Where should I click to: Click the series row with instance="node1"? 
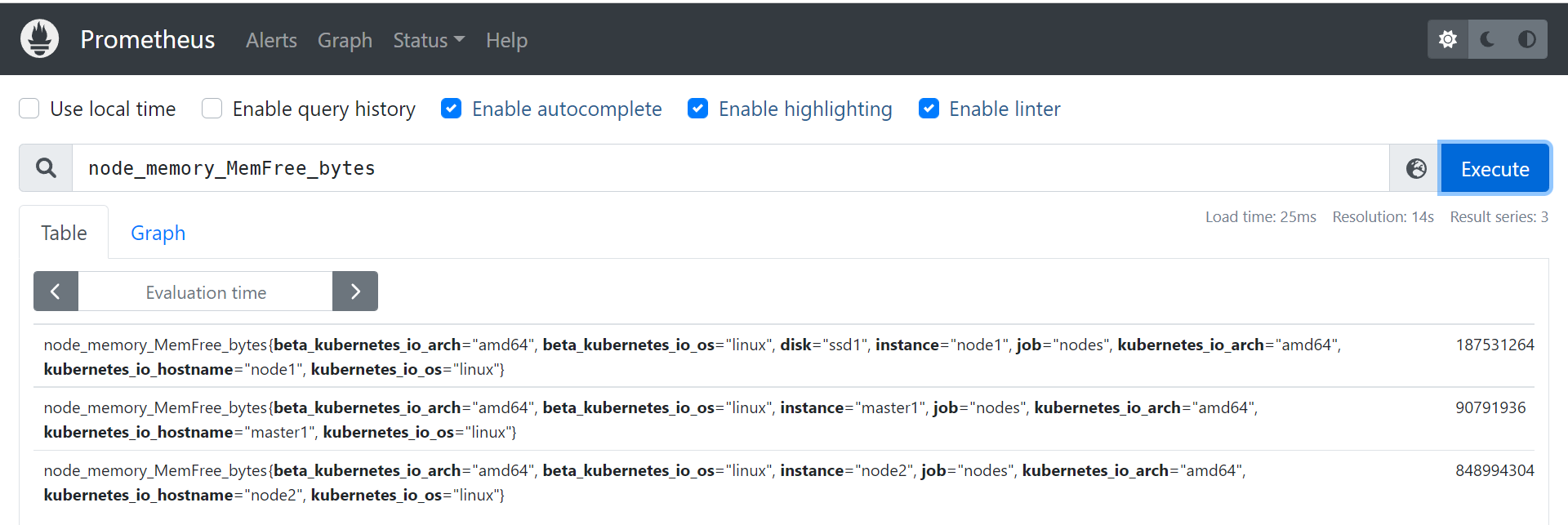pyautogui.click(x=784, y=357)
